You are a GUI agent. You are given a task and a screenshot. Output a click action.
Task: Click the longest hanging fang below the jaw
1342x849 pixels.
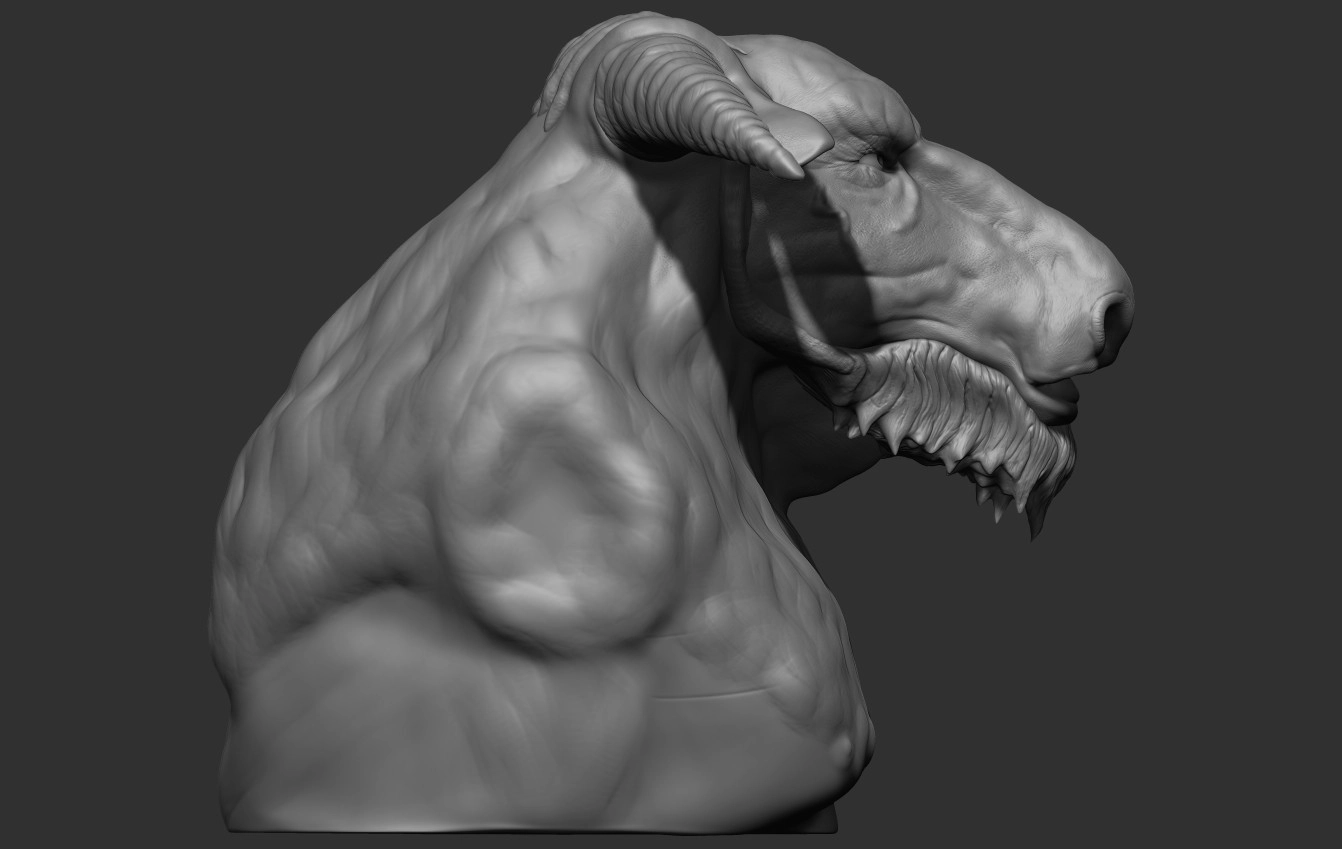pos(1035,518)
